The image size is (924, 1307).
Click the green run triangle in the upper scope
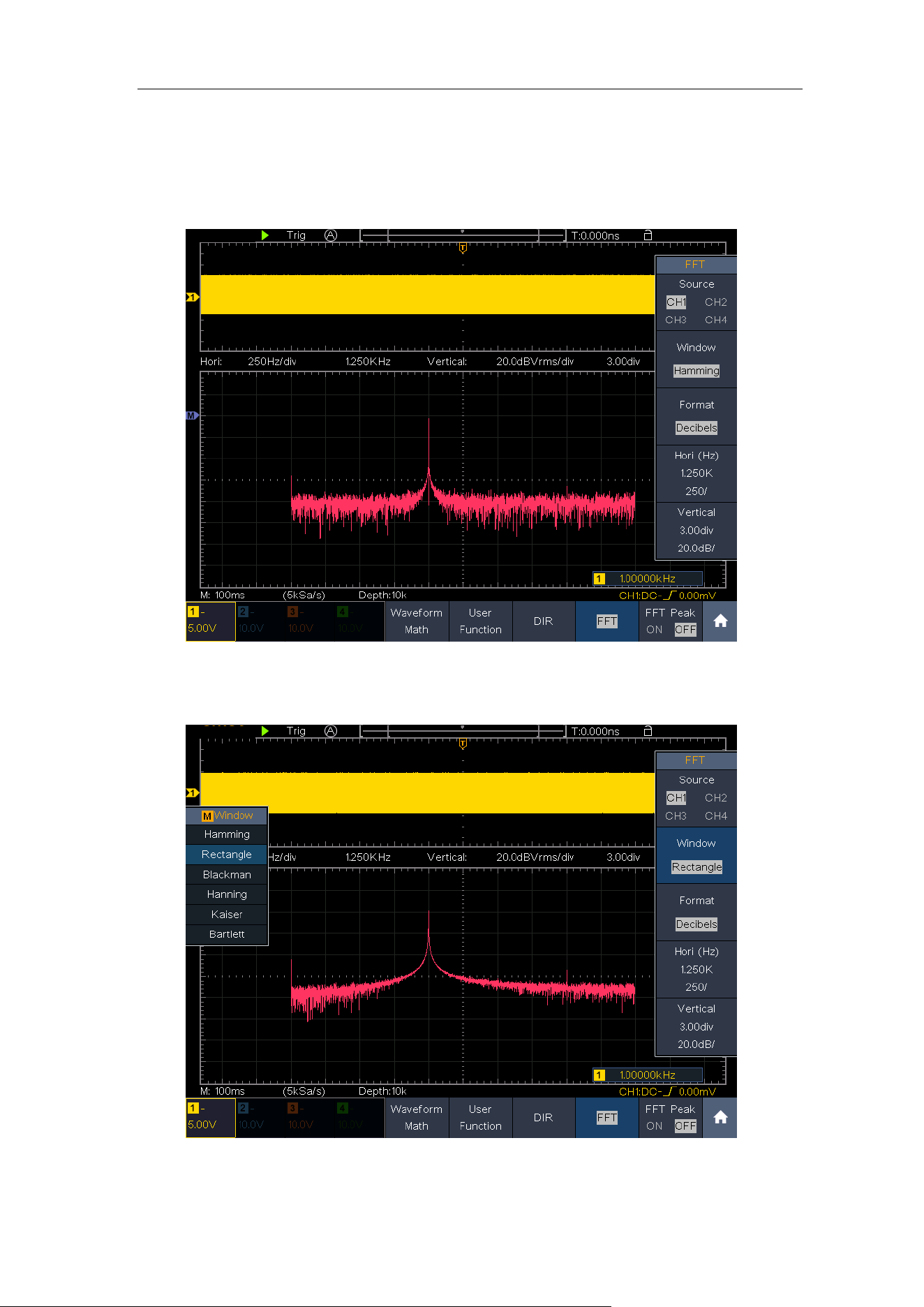coord(265,235)
